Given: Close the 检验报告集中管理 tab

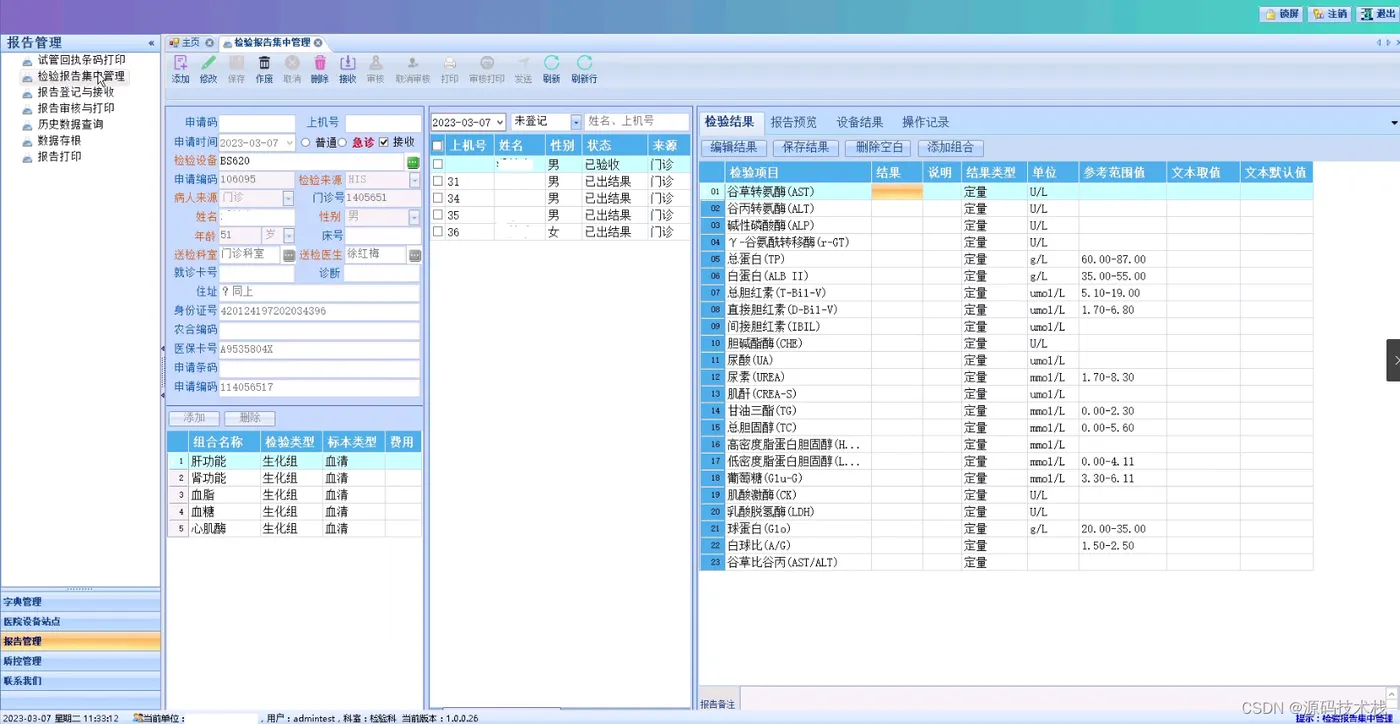Looking at the screenshot, I should coord(318,43).
